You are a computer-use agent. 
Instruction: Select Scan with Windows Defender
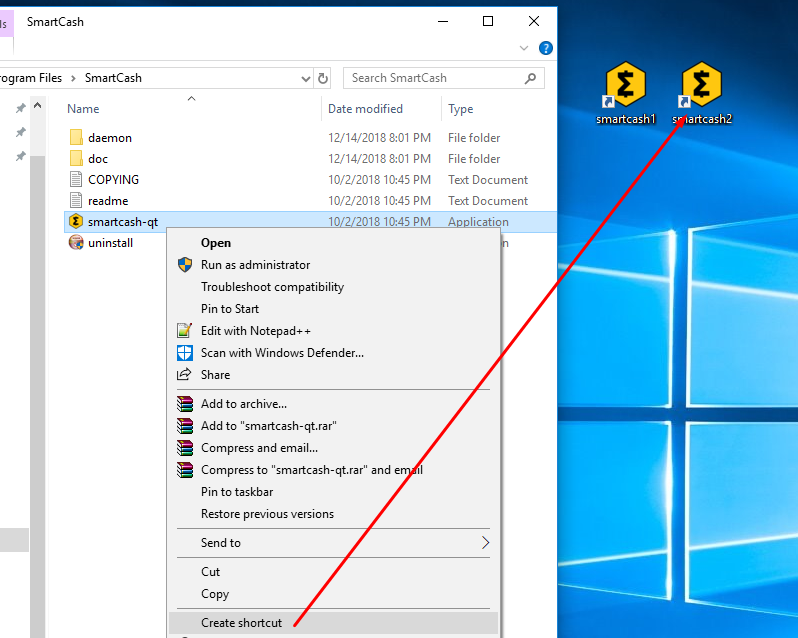pos(282,353)
